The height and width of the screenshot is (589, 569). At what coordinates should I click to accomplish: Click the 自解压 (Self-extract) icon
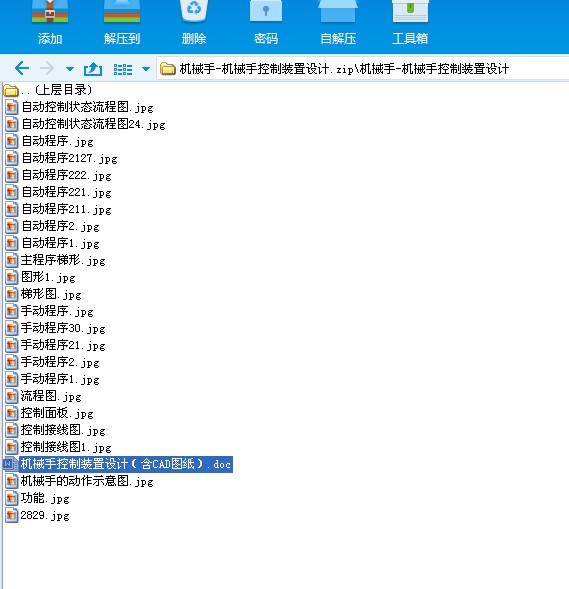click(x=338, y=12)
